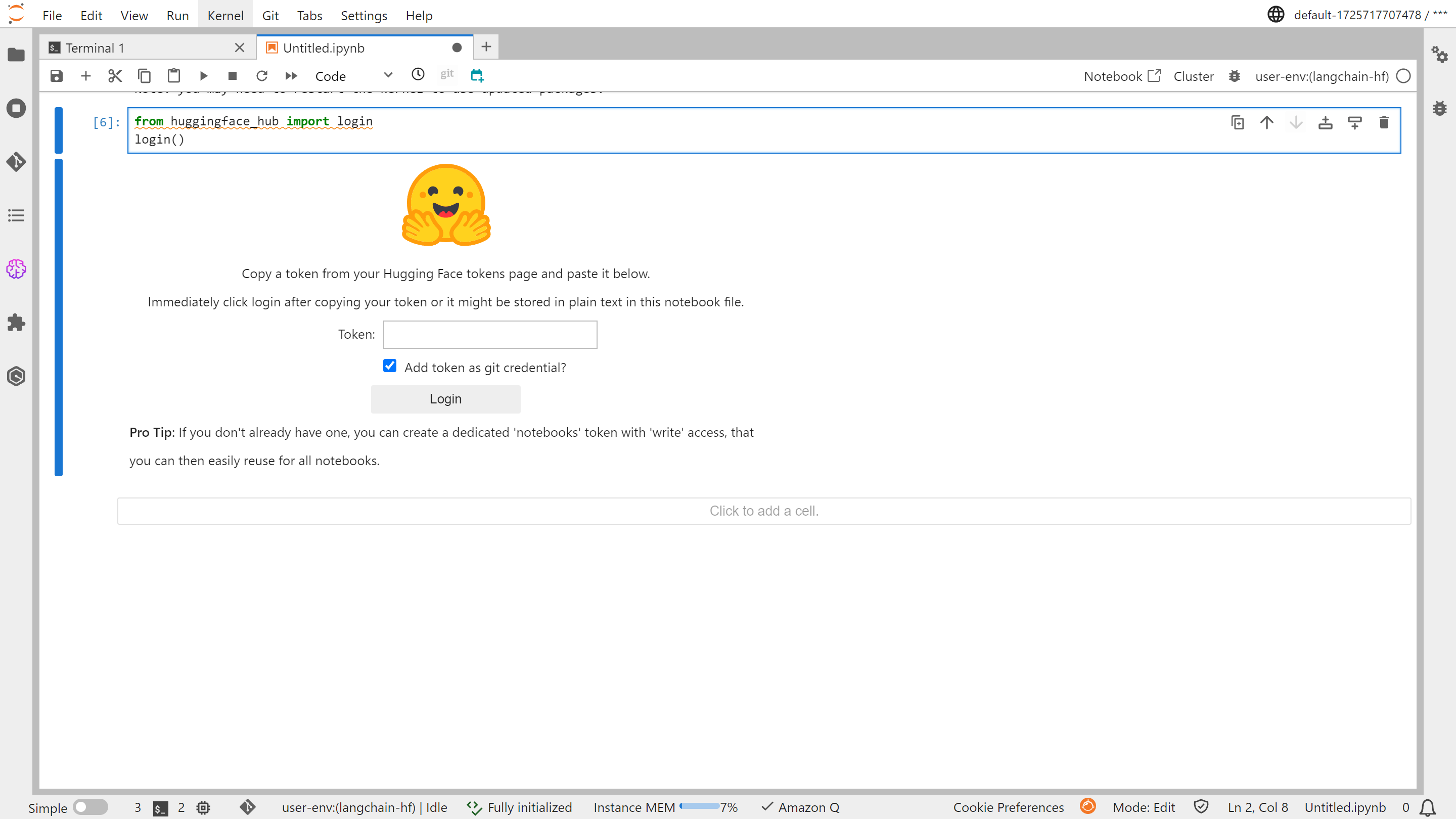Open the Extension Manager puzzle icon
The image size is (1456, 819).
pyautogui.click(x=16, y=323)
